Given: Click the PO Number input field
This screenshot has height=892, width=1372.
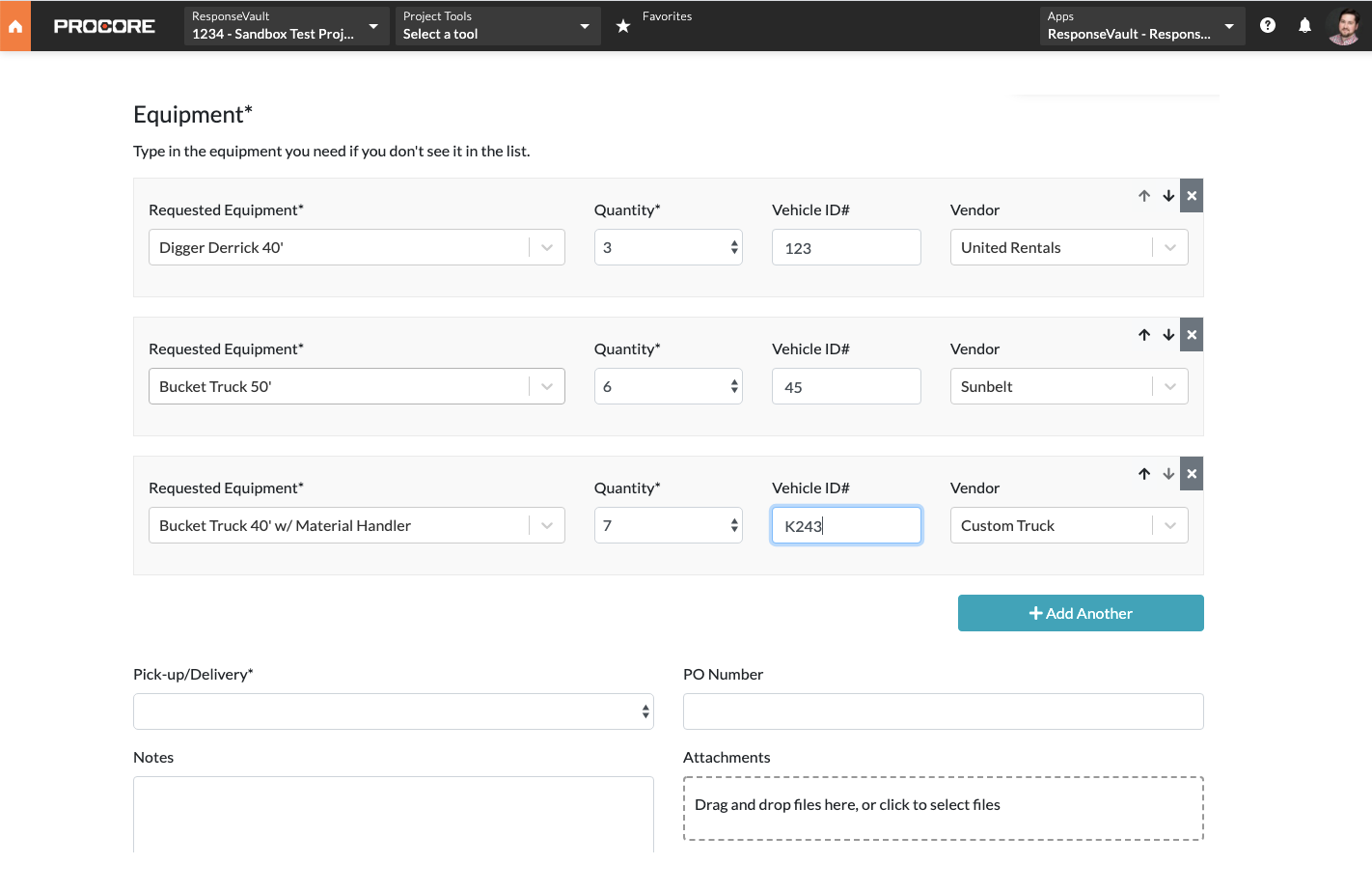Looking at the screenshot, I should click(943, 711).
